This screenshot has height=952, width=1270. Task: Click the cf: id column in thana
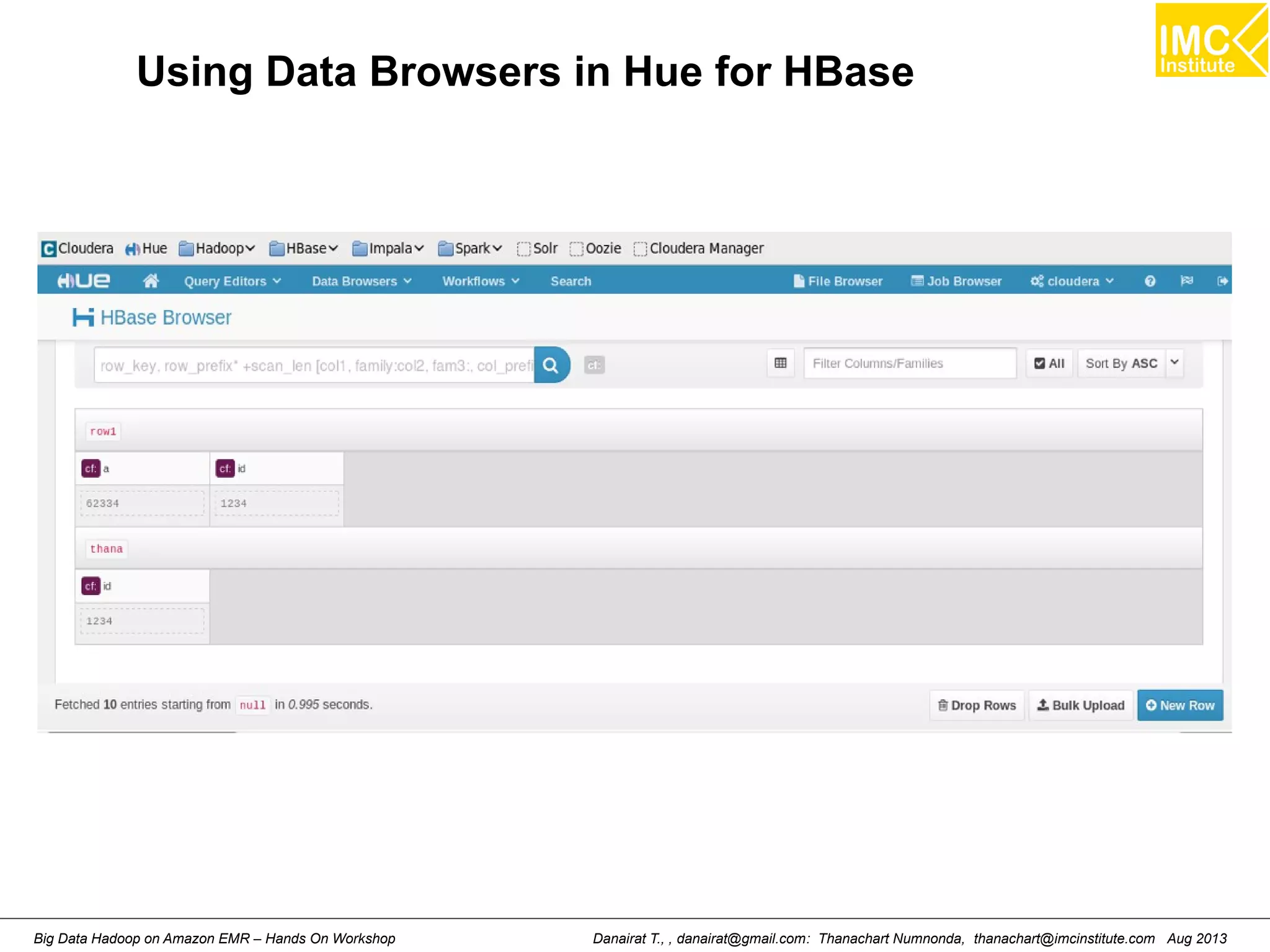pyautogui.click(x=142, y=586)
